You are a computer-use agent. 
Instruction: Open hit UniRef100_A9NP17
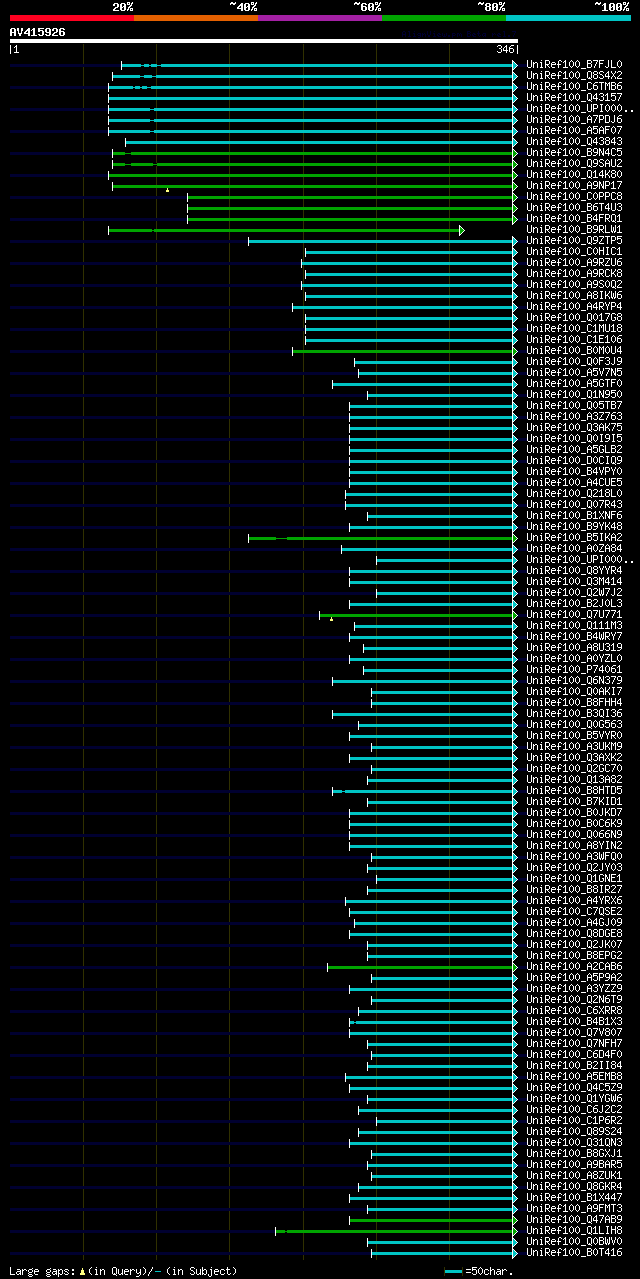[x=574, y=185]
